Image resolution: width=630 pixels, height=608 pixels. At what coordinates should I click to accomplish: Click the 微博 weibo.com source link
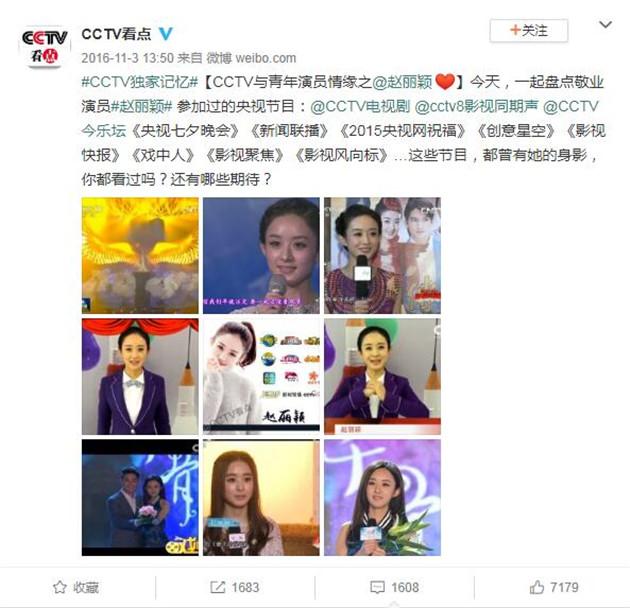point(251,58)
